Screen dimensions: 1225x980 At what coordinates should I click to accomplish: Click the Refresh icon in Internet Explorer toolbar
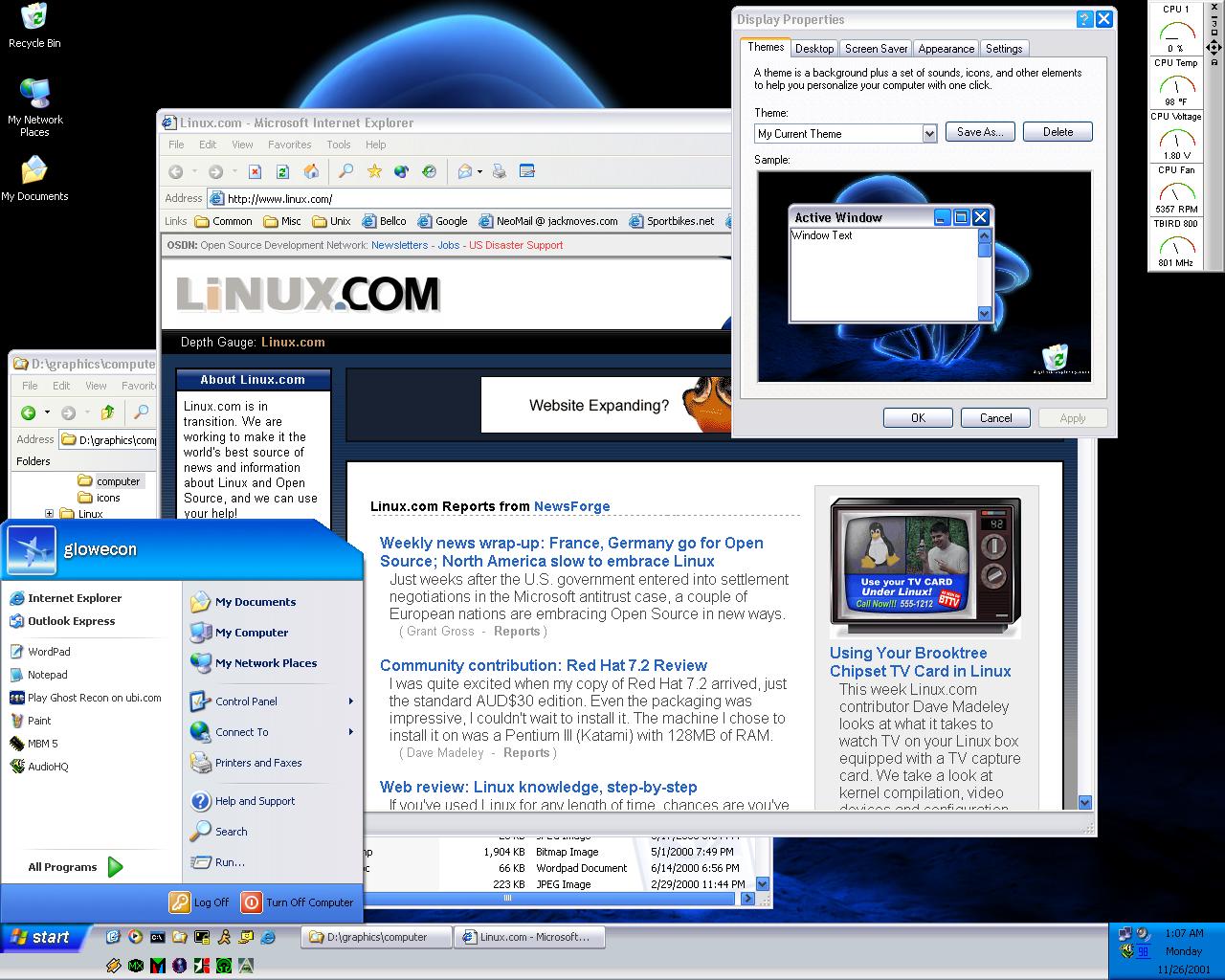(x=282, y=171)
